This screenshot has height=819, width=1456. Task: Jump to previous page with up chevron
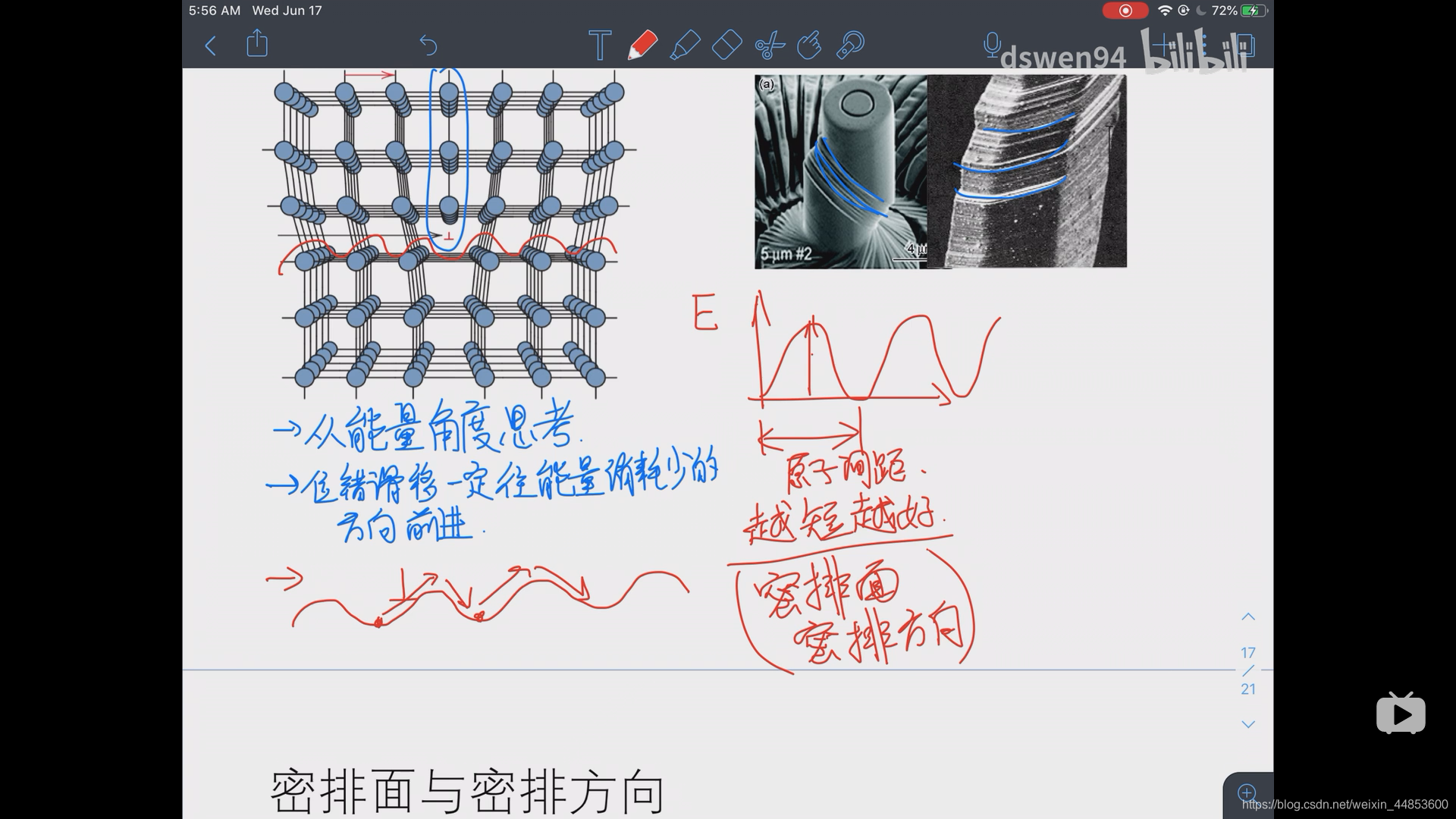pos(1248,617)
